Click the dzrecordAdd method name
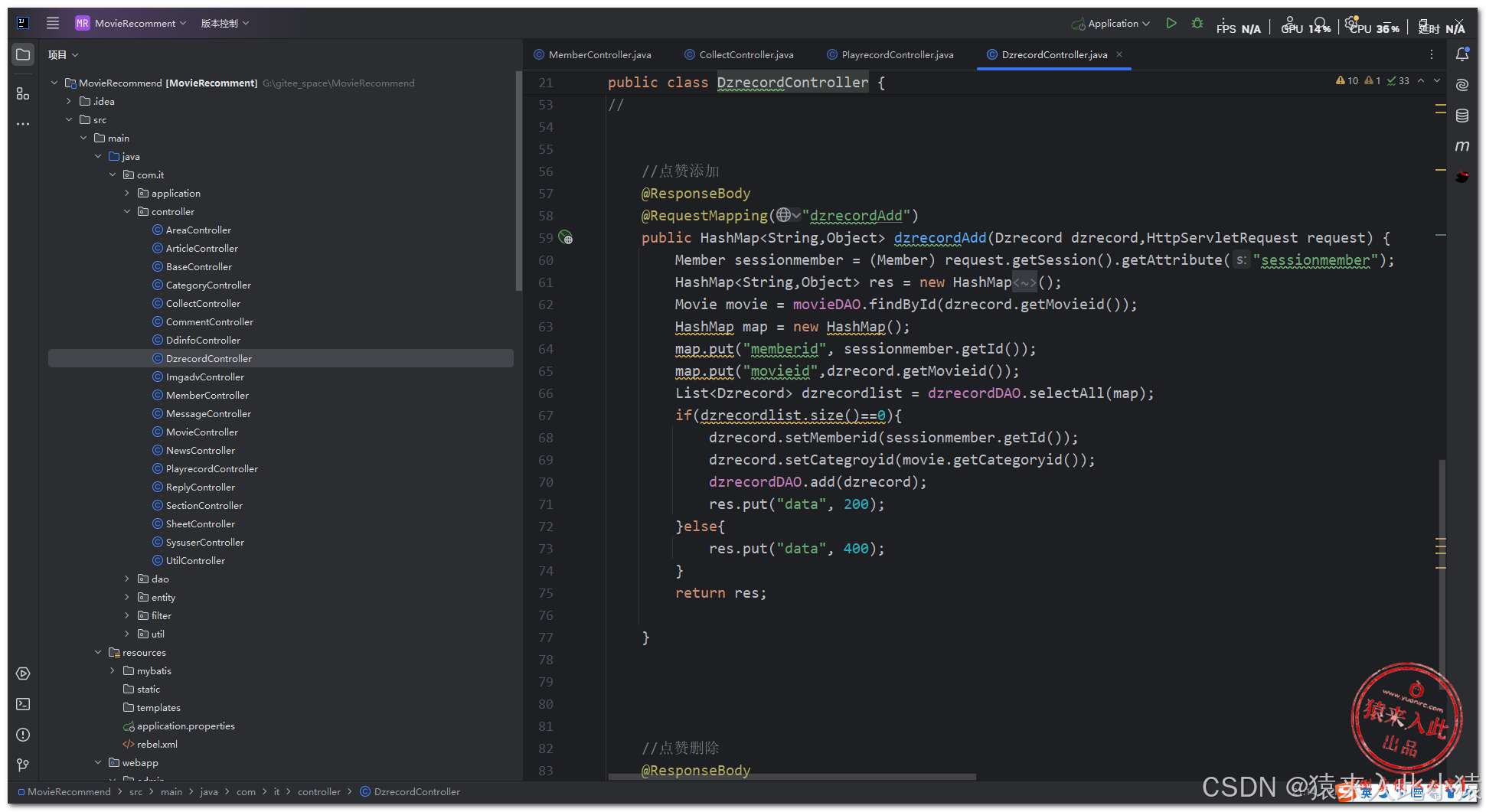This screenshot has height=812, width=1486. [940, 237]
